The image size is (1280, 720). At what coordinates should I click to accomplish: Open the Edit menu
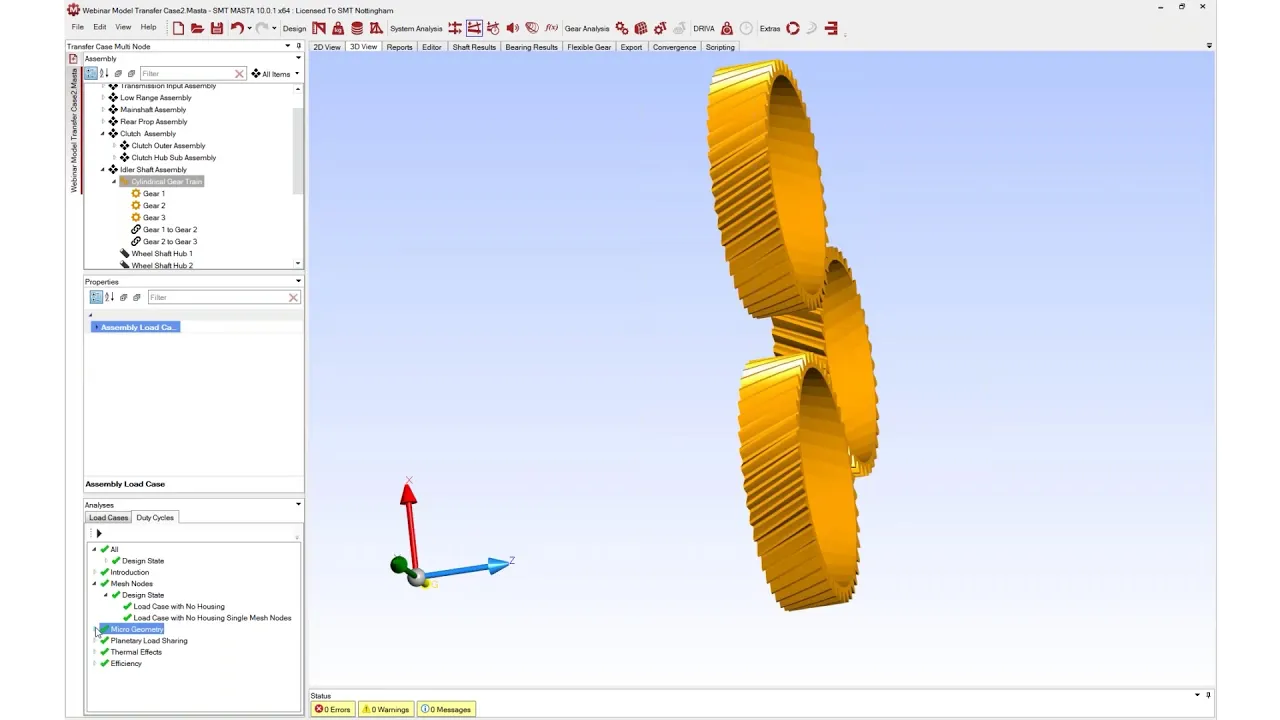click(x=99, y=28)
